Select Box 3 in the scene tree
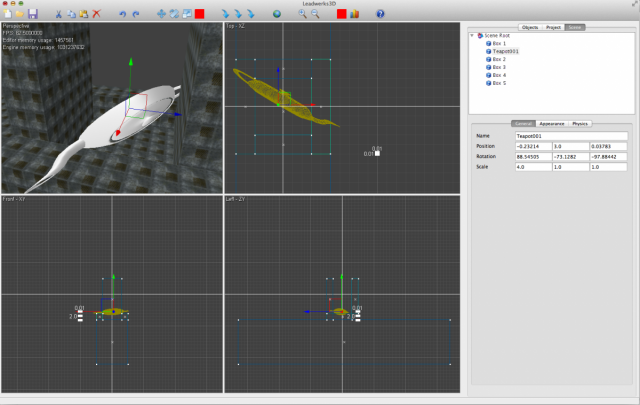Image resolution: width=640 pixels, height=405 pixels. (x=498, y=67)
